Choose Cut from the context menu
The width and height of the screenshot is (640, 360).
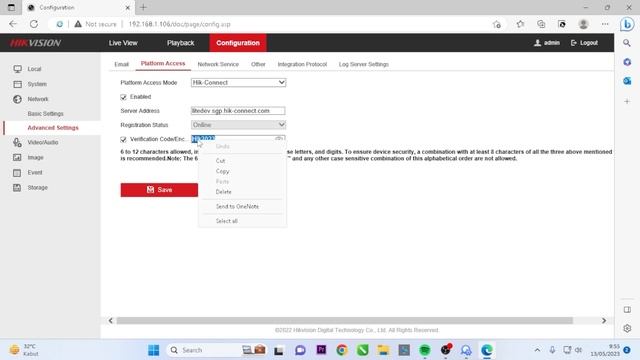220,160
